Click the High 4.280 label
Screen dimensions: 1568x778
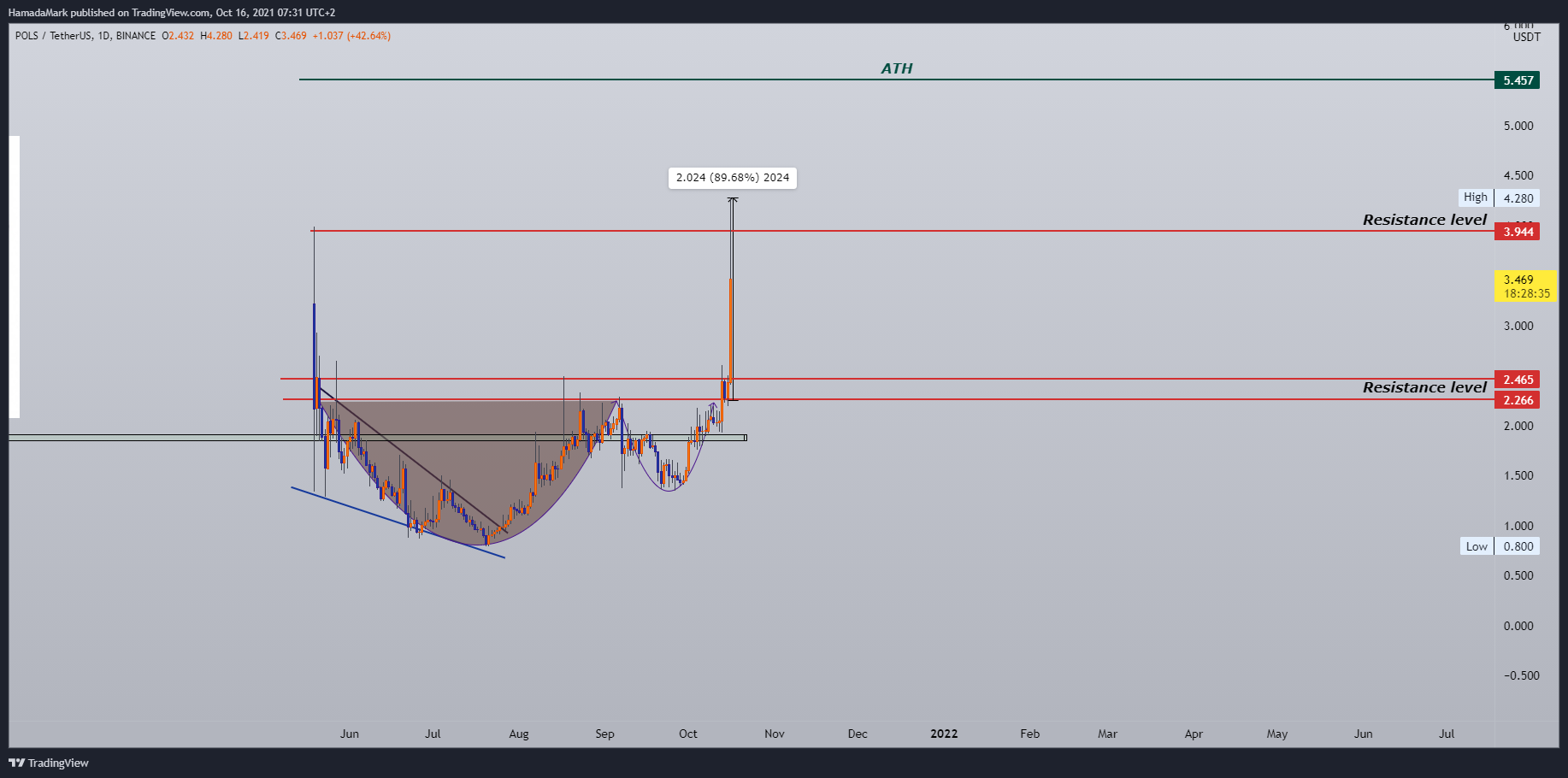tap(1500, 197)
